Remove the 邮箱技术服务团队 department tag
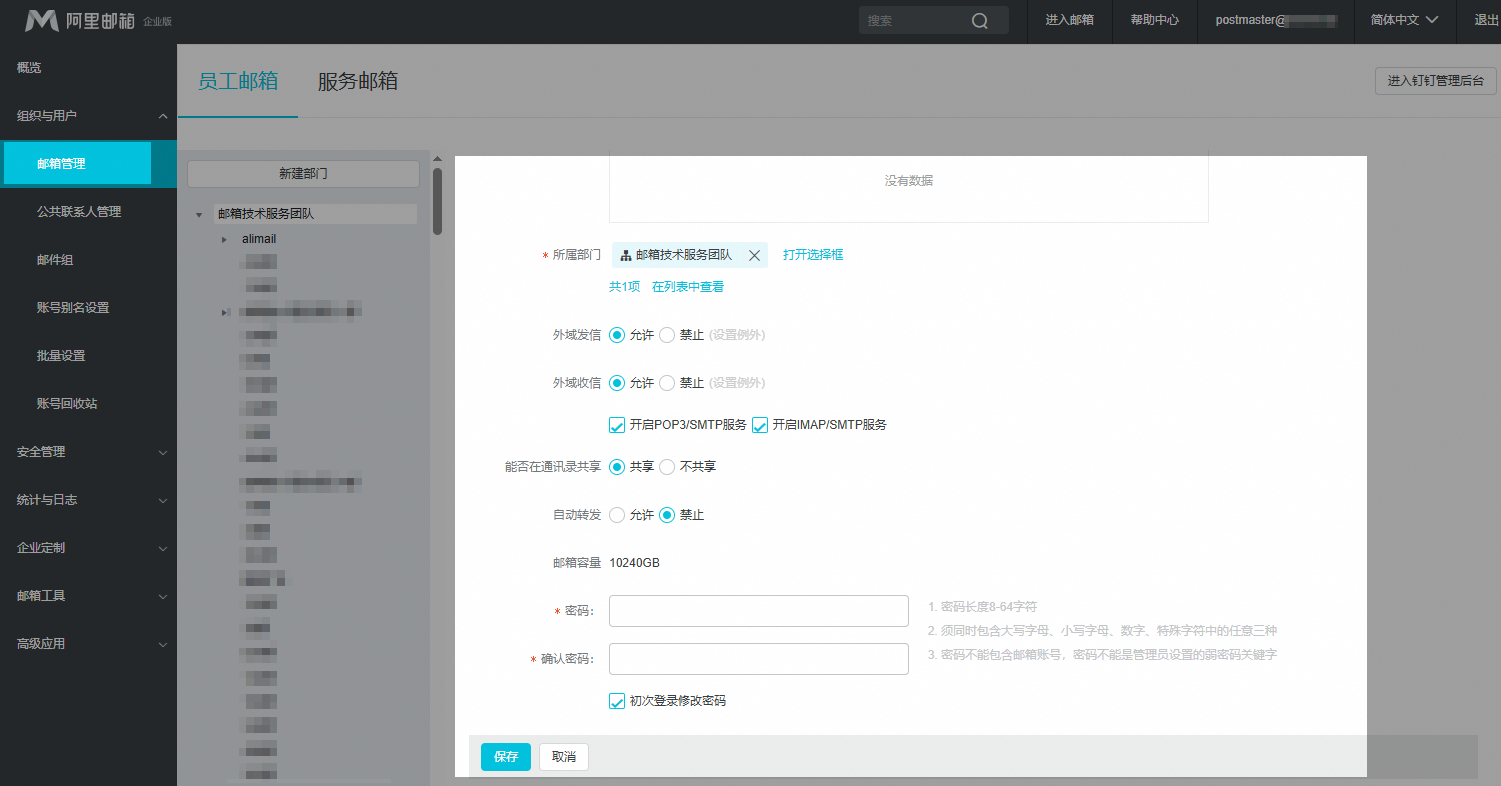 [x=755, y=256]
